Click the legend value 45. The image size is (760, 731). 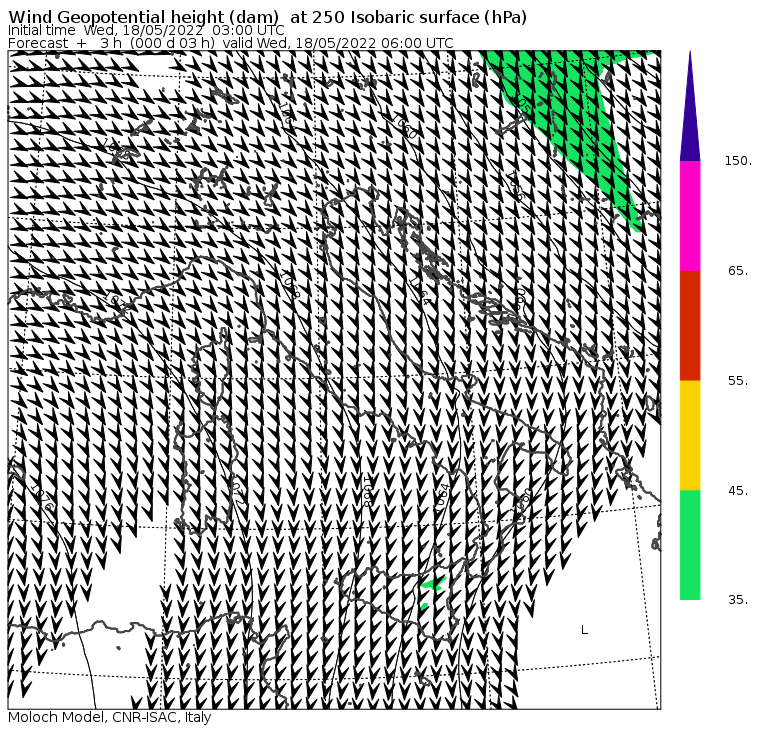(738, 491)
